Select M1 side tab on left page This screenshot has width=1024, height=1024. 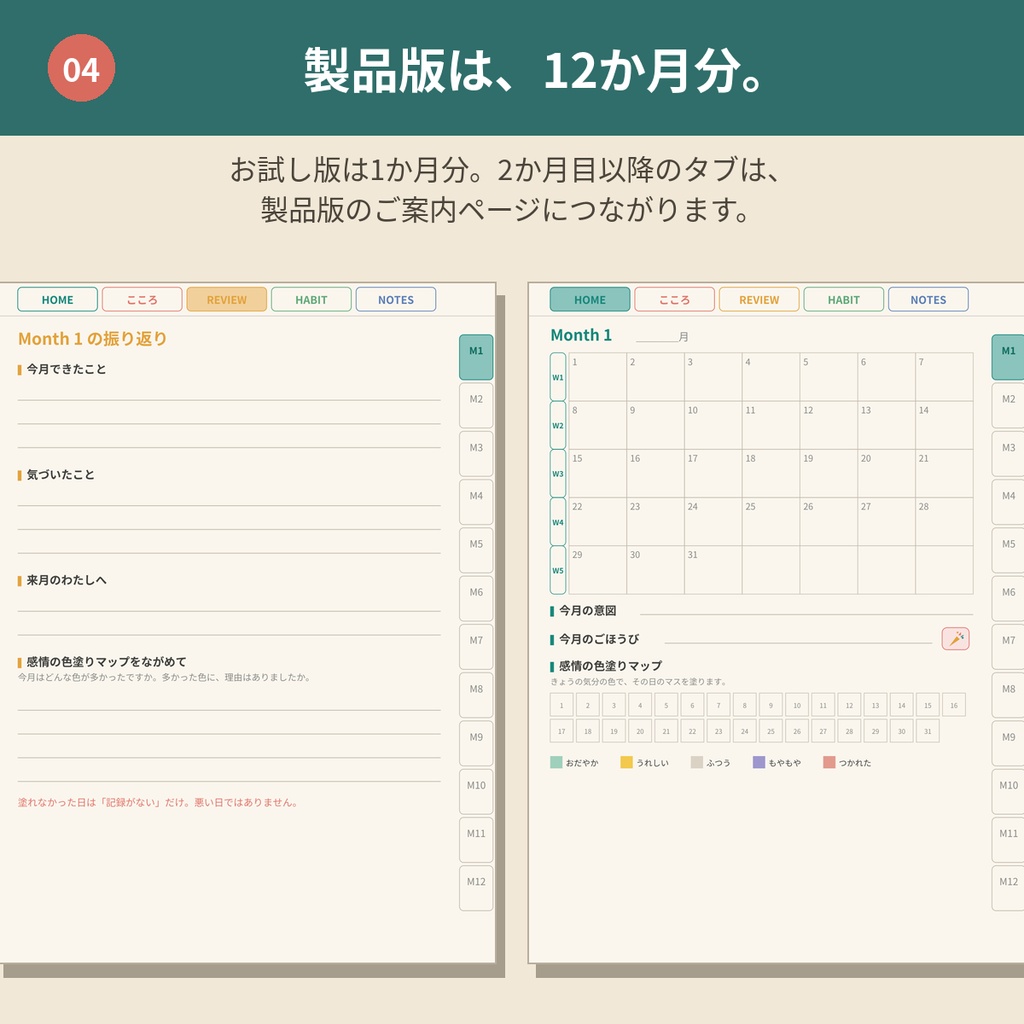[476, 357]
